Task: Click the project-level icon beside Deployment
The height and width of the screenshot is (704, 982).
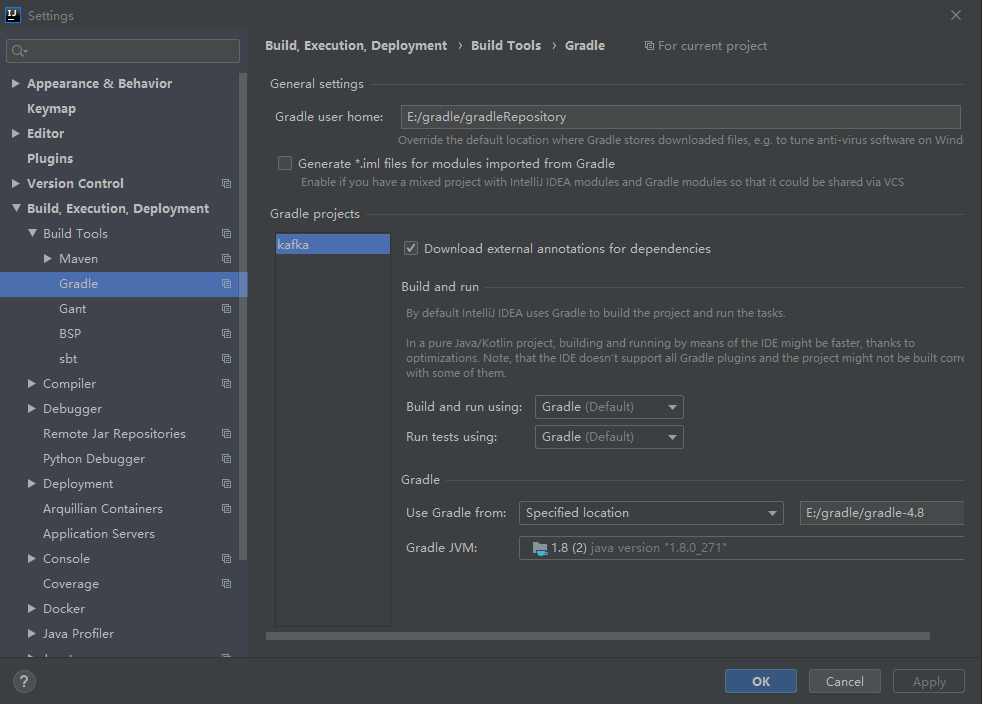Action: point(226,484)
